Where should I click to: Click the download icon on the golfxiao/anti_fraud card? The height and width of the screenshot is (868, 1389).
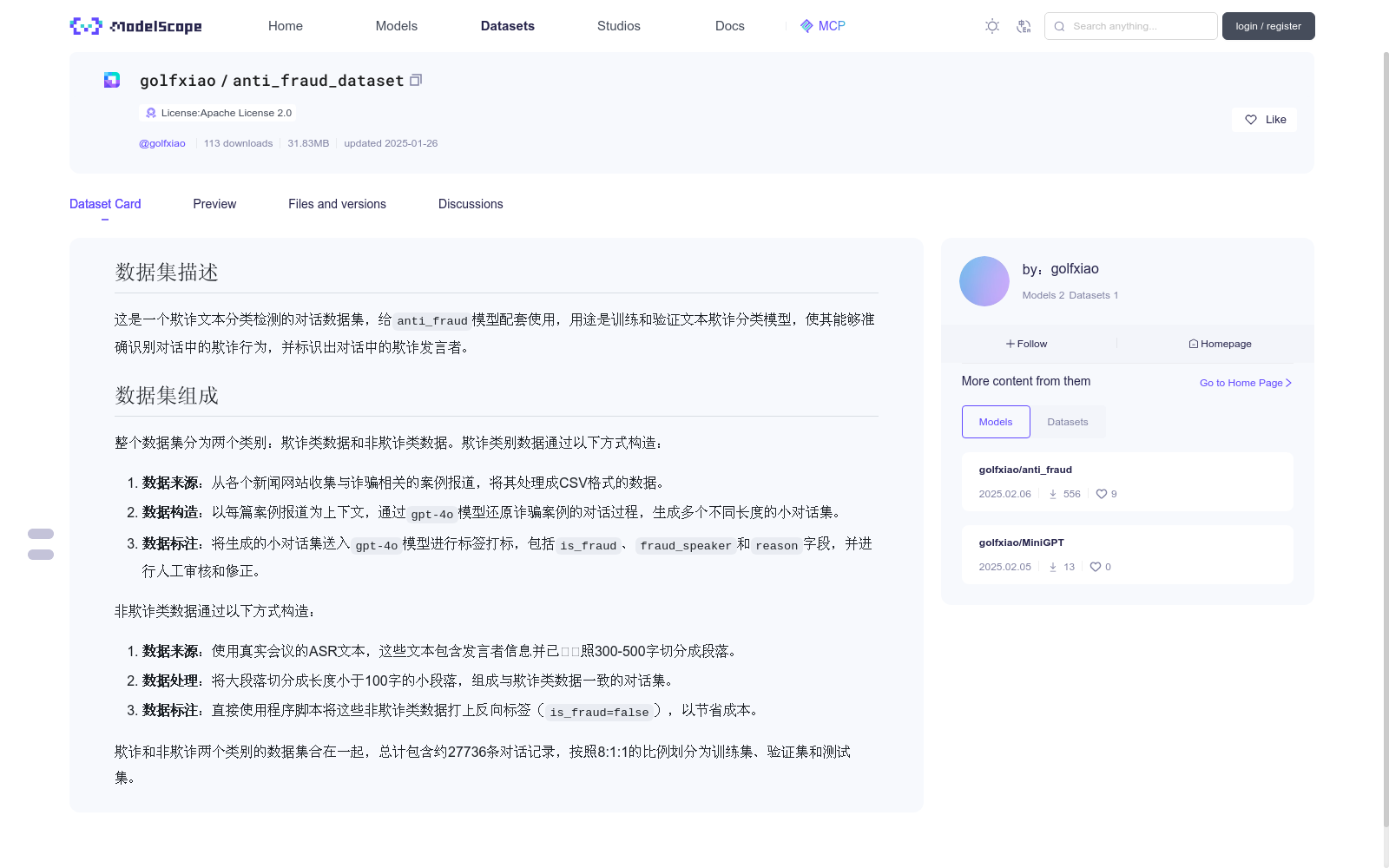click(x=1053, y=494)
